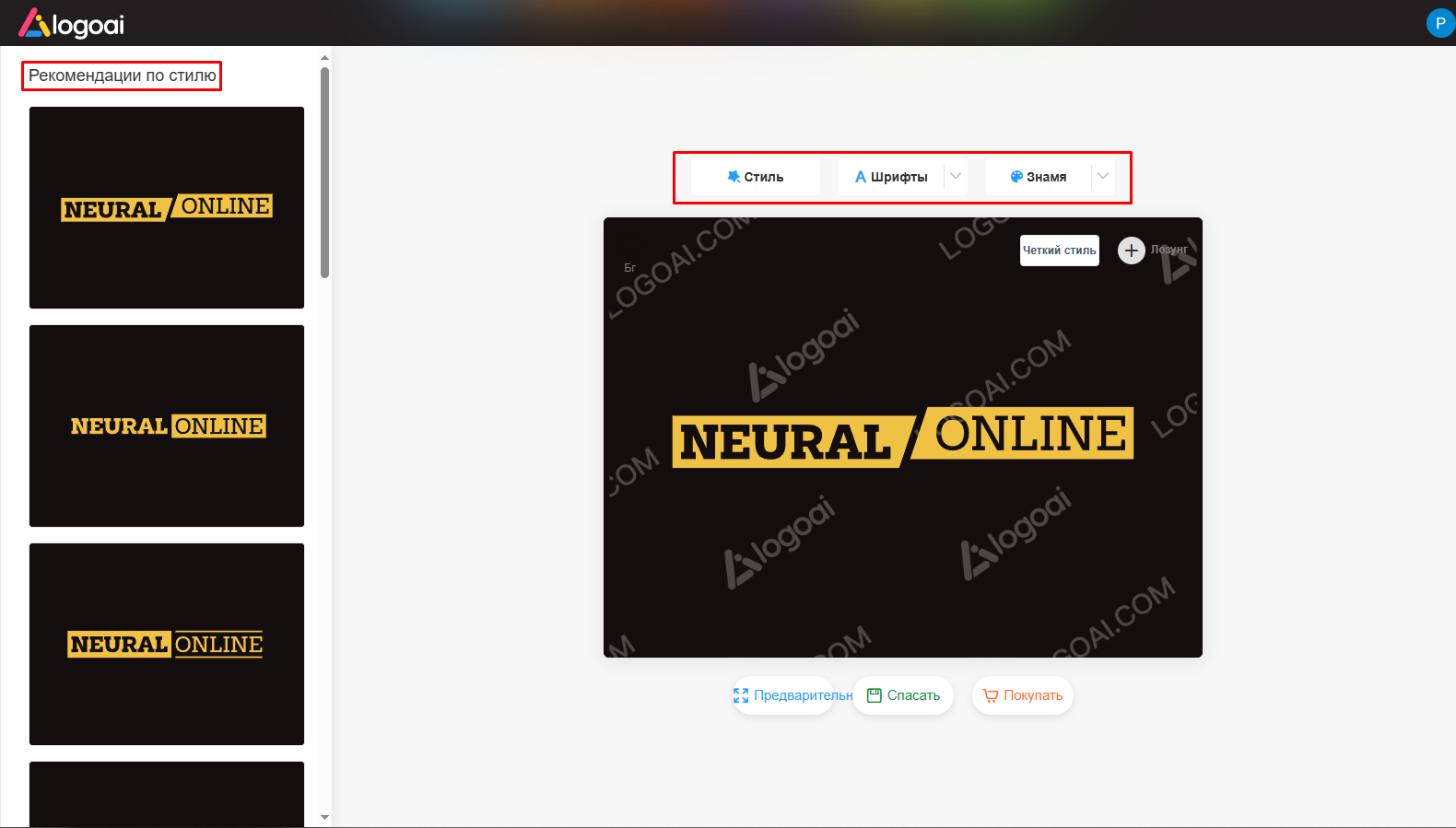Click the sidebar scrollbar thumb
This screenshot has width=1456, height=828.
[324, 172]
